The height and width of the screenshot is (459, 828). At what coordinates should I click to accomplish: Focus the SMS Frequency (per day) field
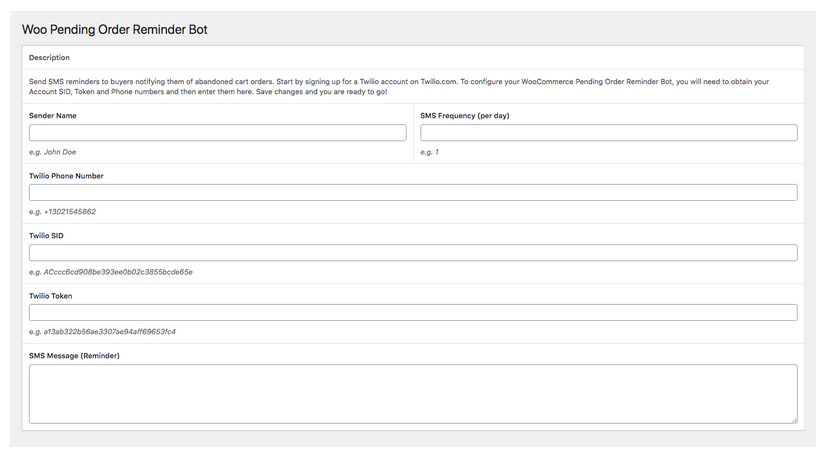click(609, 133)
